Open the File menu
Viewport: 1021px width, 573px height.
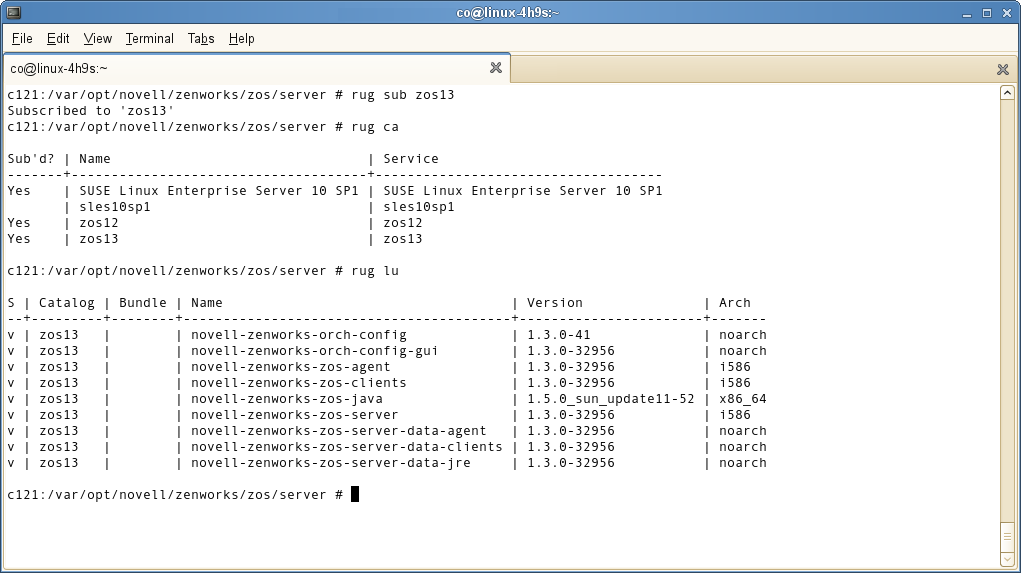[x=21, y=38]
